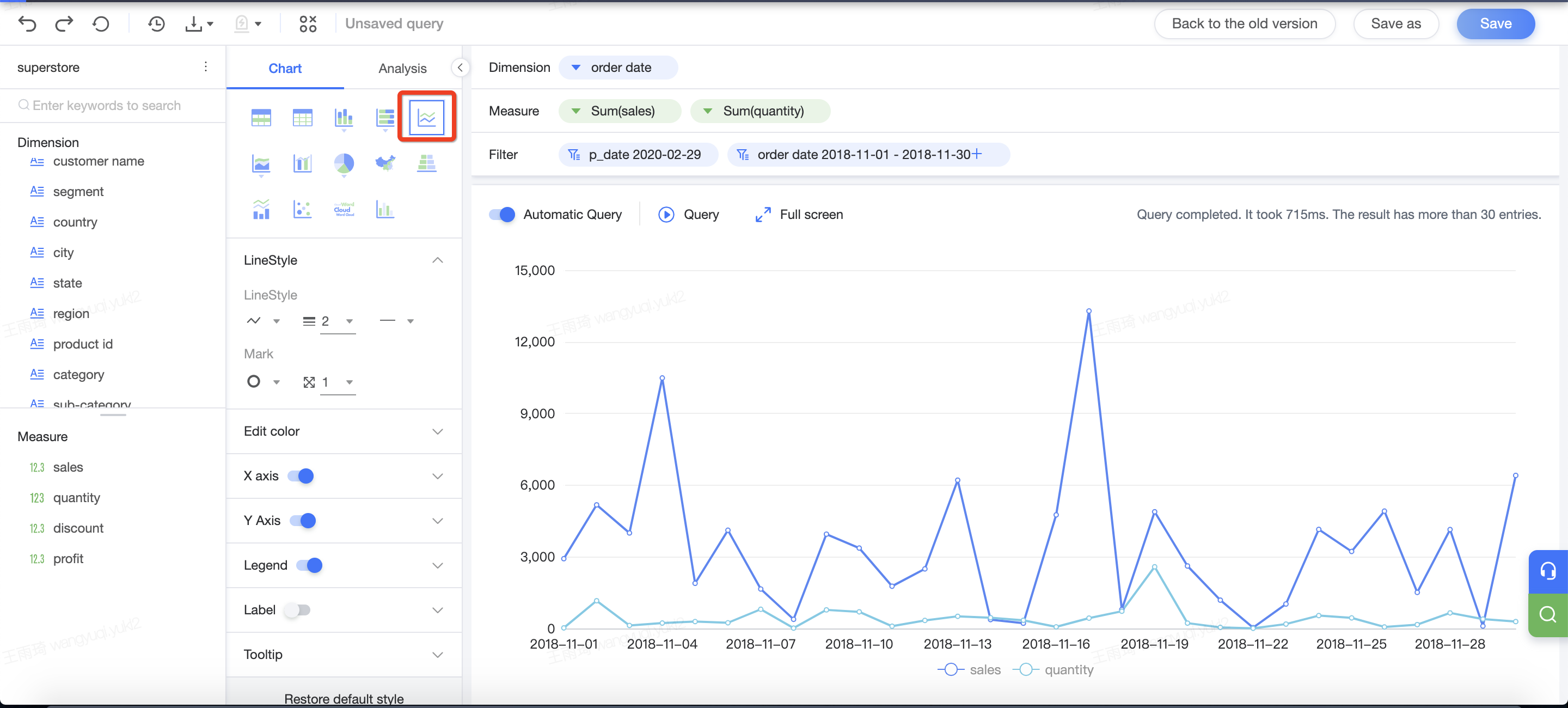
Task: Click the sales legend entry below the chart
Action: 969,669
